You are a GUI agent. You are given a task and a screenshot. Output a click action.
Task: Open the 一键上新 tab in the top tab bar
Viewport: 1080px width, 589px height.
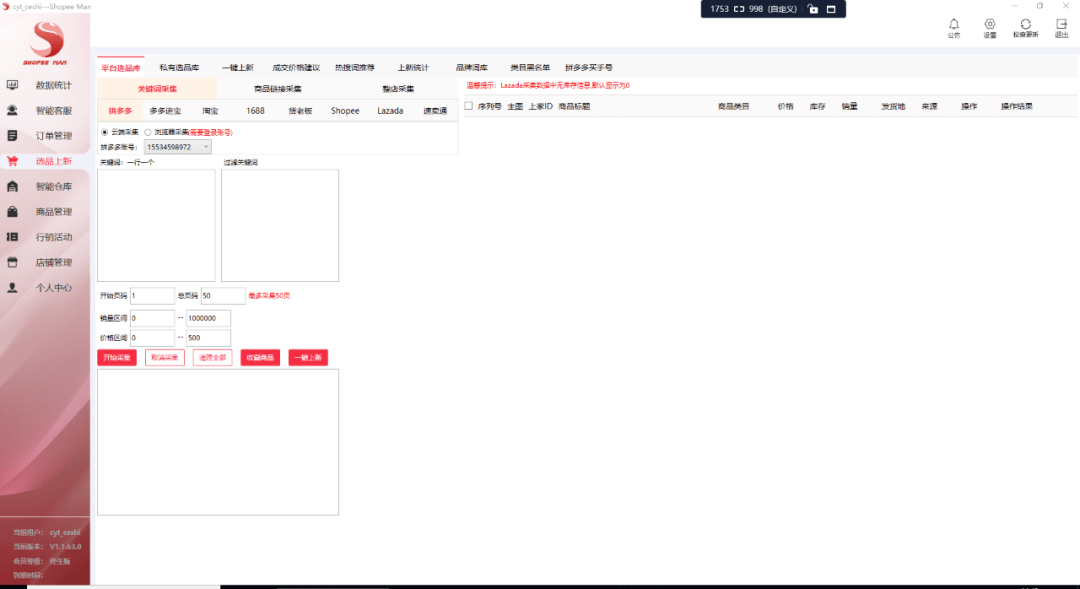(x=238, y=68)
